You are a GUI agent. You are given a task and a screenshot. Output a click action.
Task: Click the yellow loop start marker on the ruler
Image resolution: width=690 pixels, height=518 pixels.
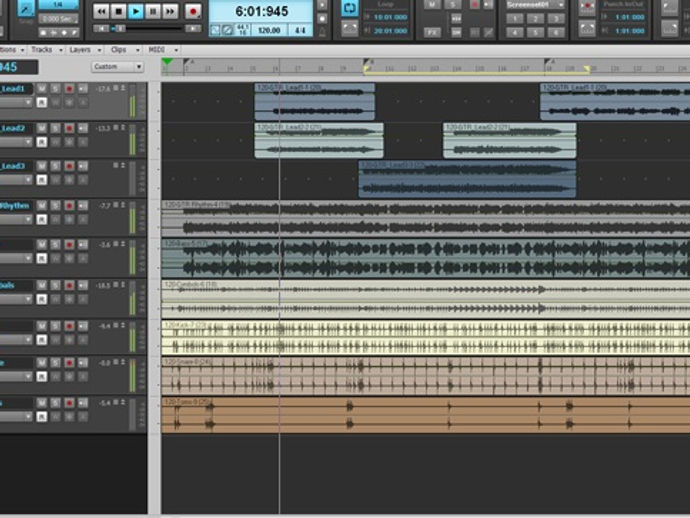pyautogui.click(x=366, y=69)
